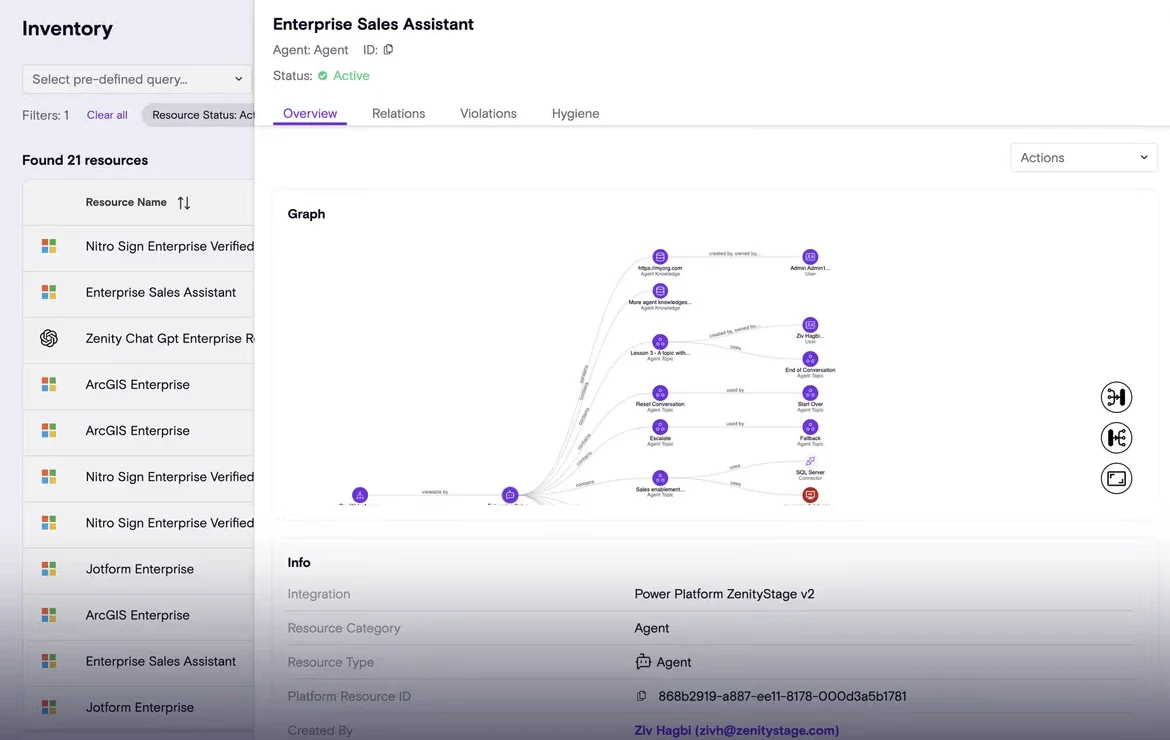The image size is (1170, 740).
Task: Switch to the Relations tab
Action: pyautogui.click(x=398, y=113)
